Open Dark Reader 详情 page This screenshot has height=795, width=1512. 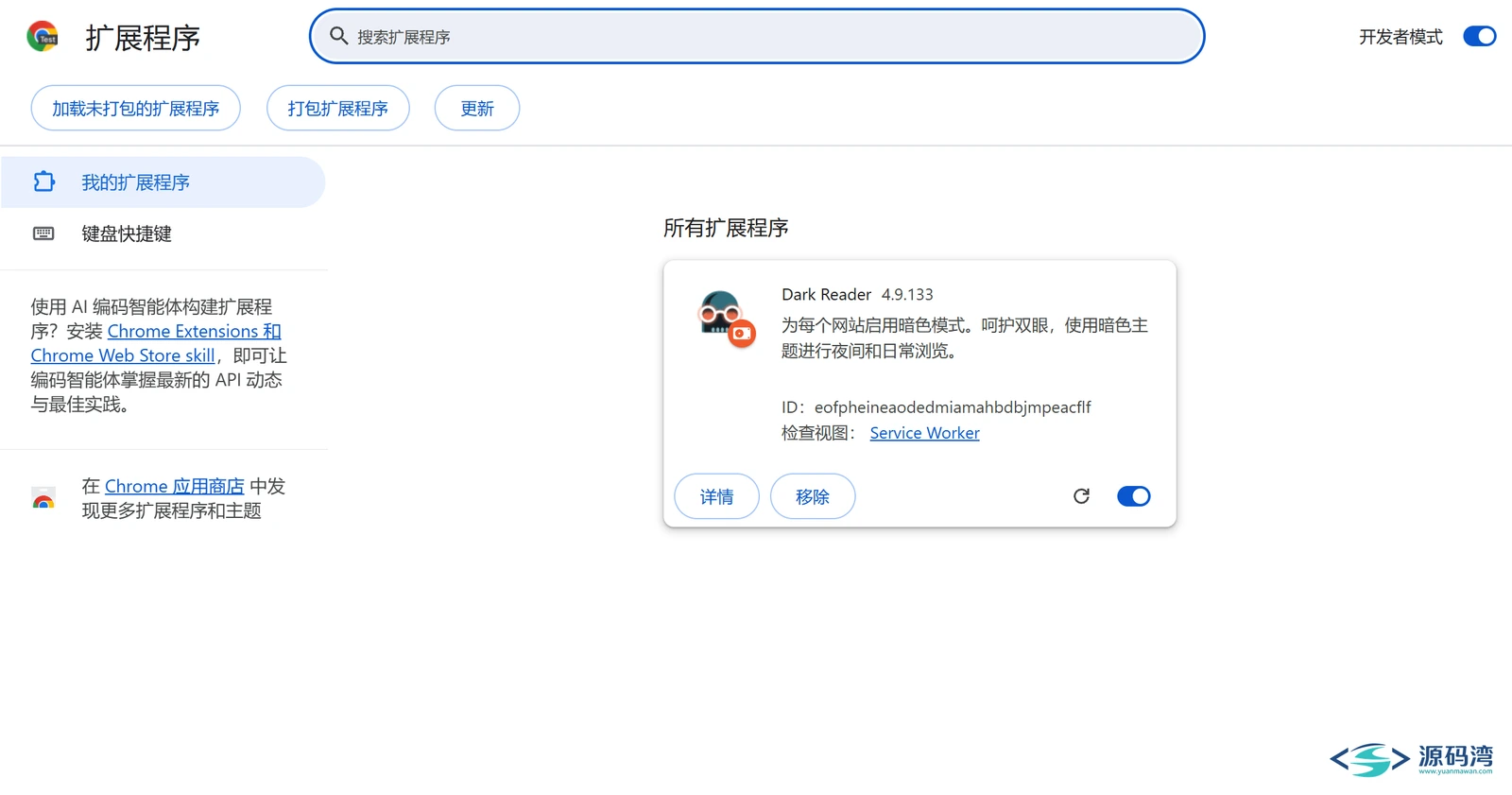tap(716, 496)
